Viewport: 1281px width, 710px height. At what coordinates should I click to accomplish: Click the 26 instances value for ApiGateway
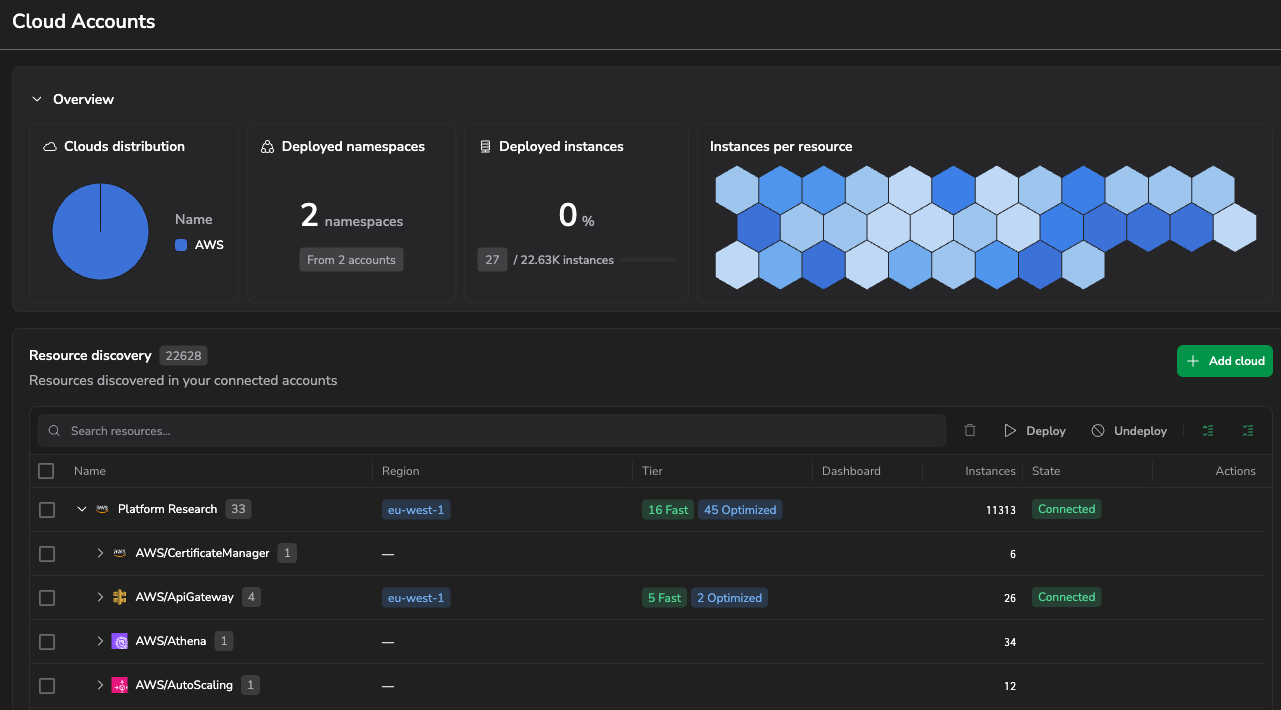1010,598
